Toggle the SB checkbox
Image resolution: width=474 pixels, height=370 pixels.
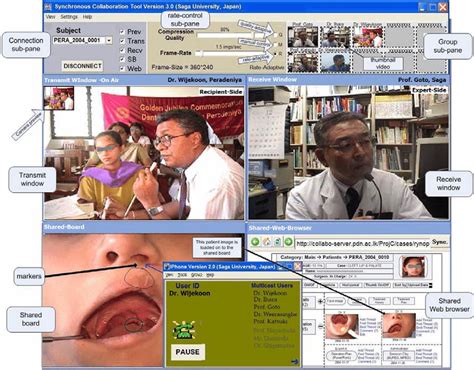click(122, 59)
